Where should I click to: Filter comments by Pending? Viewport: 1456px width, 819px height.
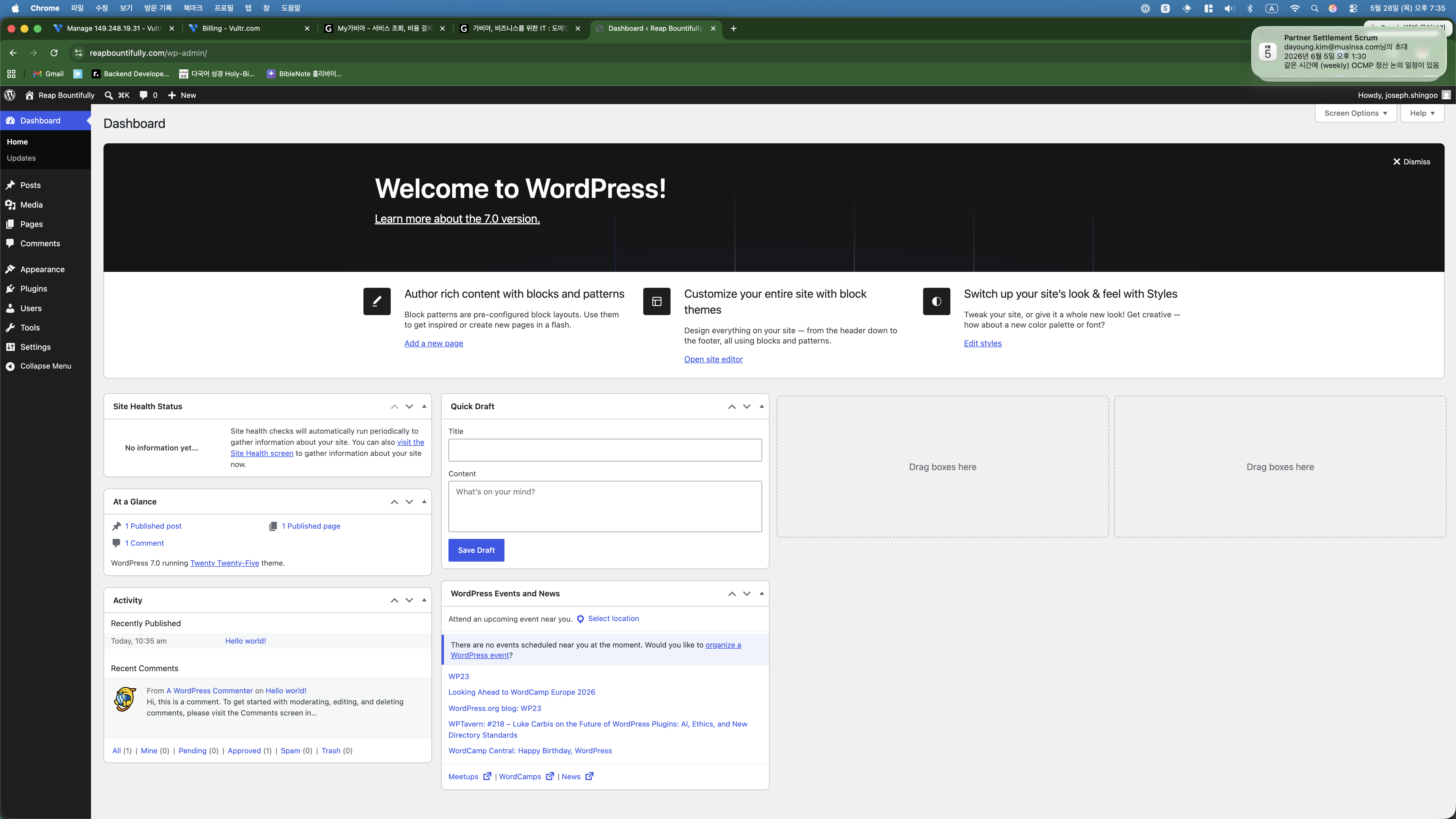(x=192, y=751)
